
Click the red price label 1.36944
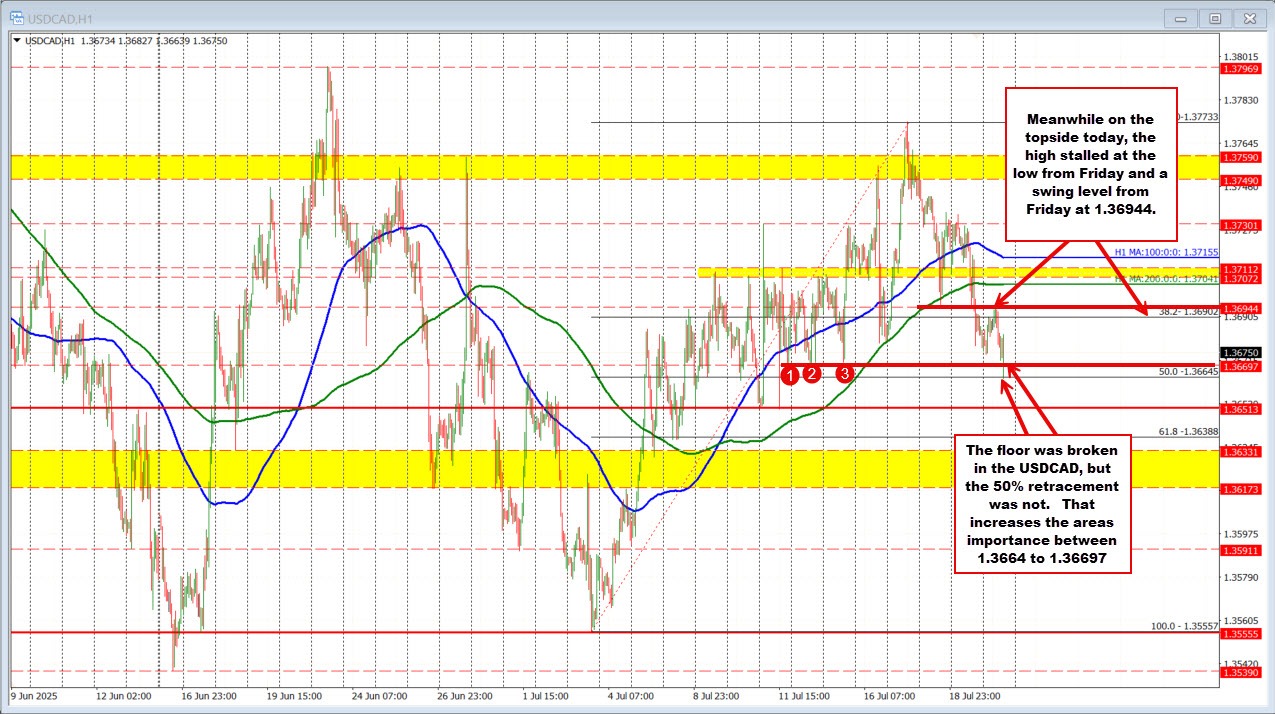coord(1240,309)
